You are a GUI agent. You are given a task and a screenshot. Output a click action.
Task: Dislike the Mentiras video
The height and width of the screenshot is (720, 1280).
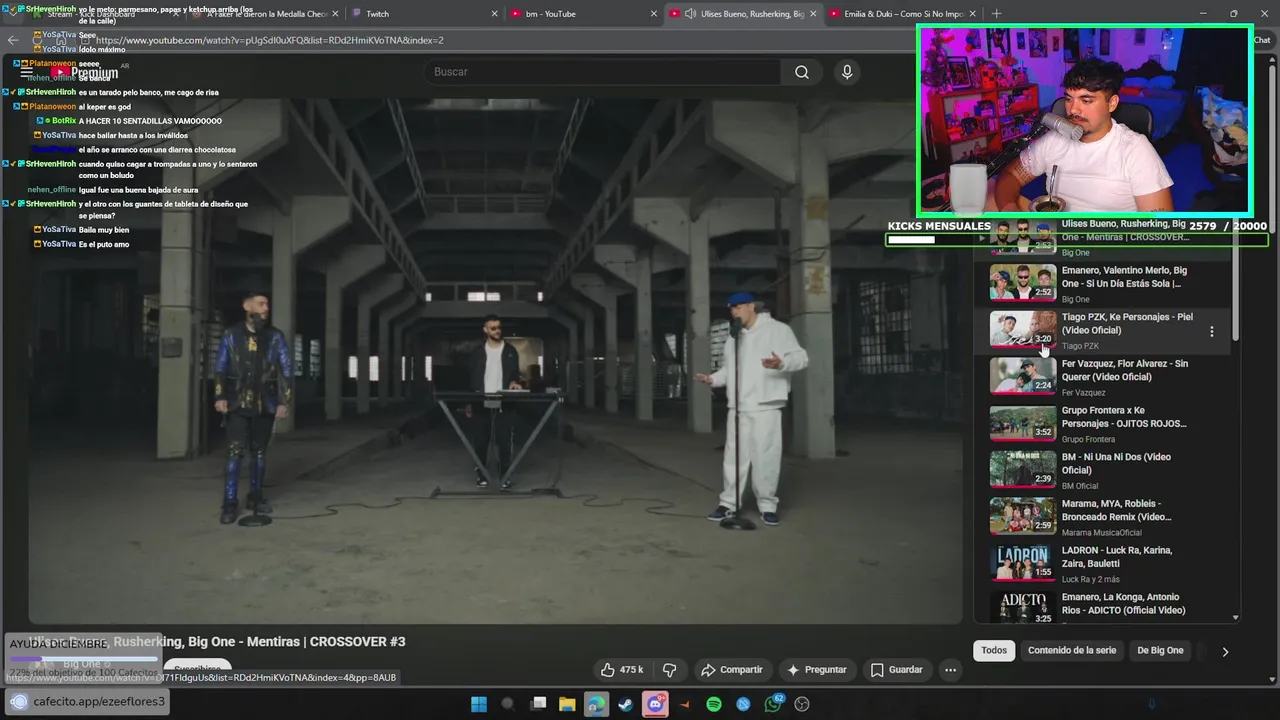(x=669, y=670)
